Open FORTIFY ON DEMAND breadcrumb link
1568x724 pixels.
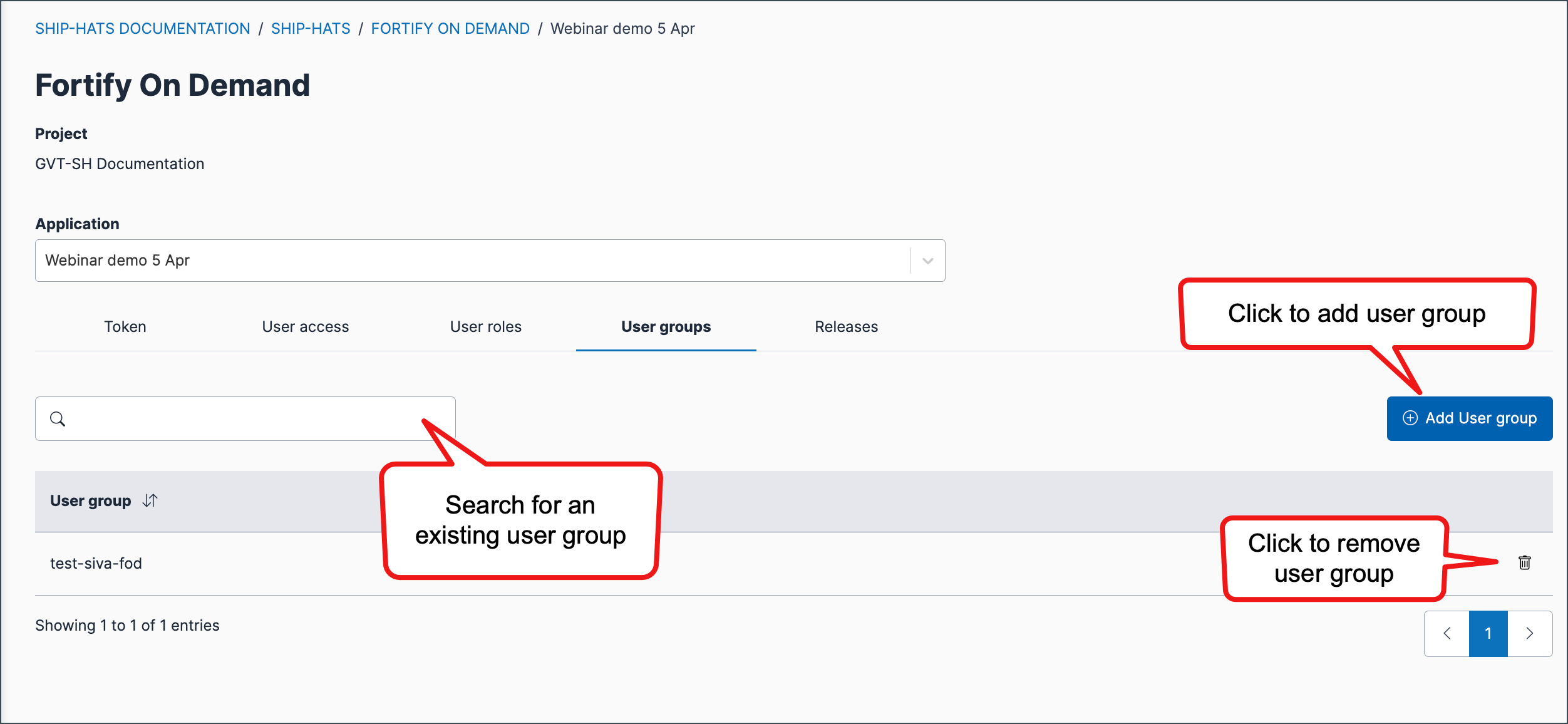click(x=450, y=28)
